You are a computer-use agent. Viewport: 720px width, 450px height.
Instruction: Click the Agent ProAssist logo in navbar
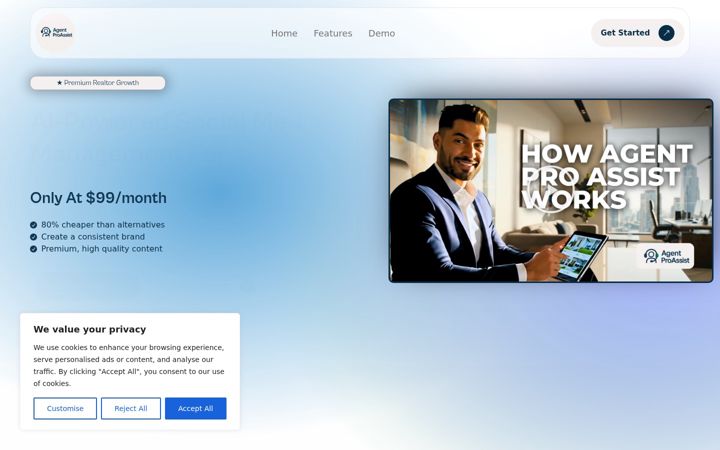click(56, 33)
